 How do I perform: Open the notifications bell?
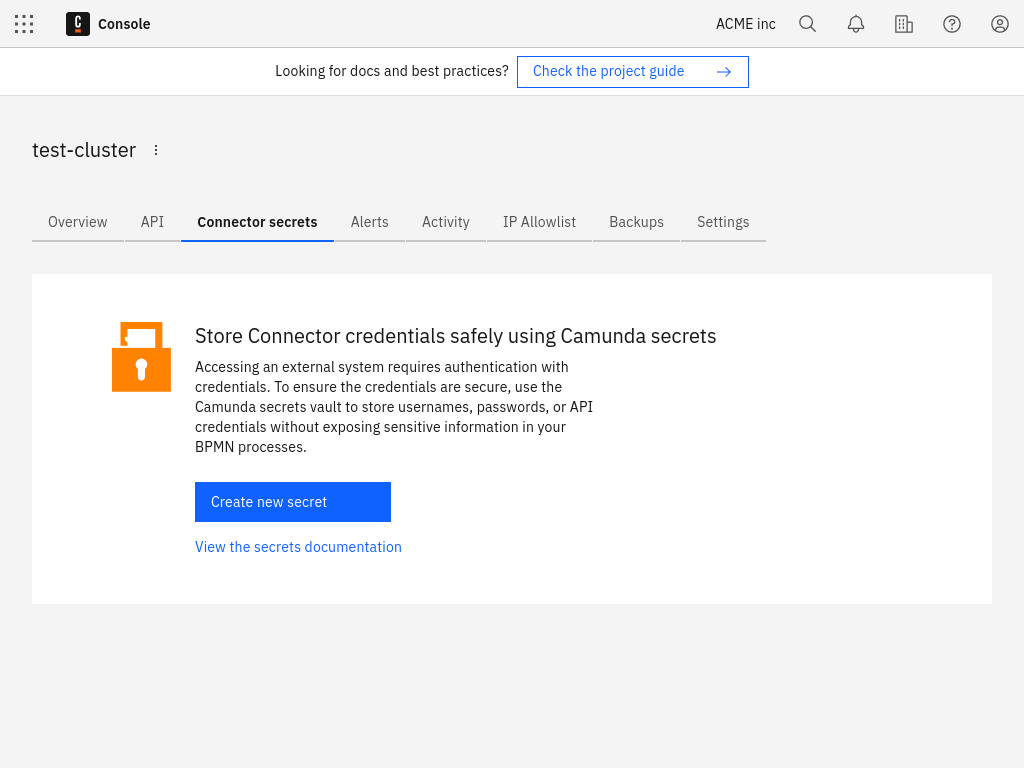856,24
